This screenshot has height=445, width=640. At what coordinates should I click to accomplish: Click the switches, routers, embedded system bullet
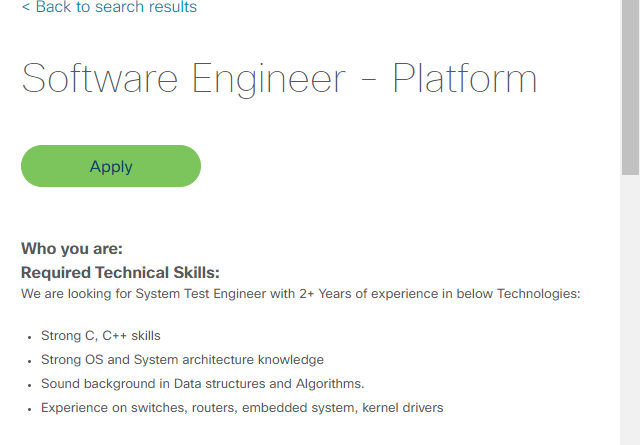pyautogui.click(x=242, y=408)
